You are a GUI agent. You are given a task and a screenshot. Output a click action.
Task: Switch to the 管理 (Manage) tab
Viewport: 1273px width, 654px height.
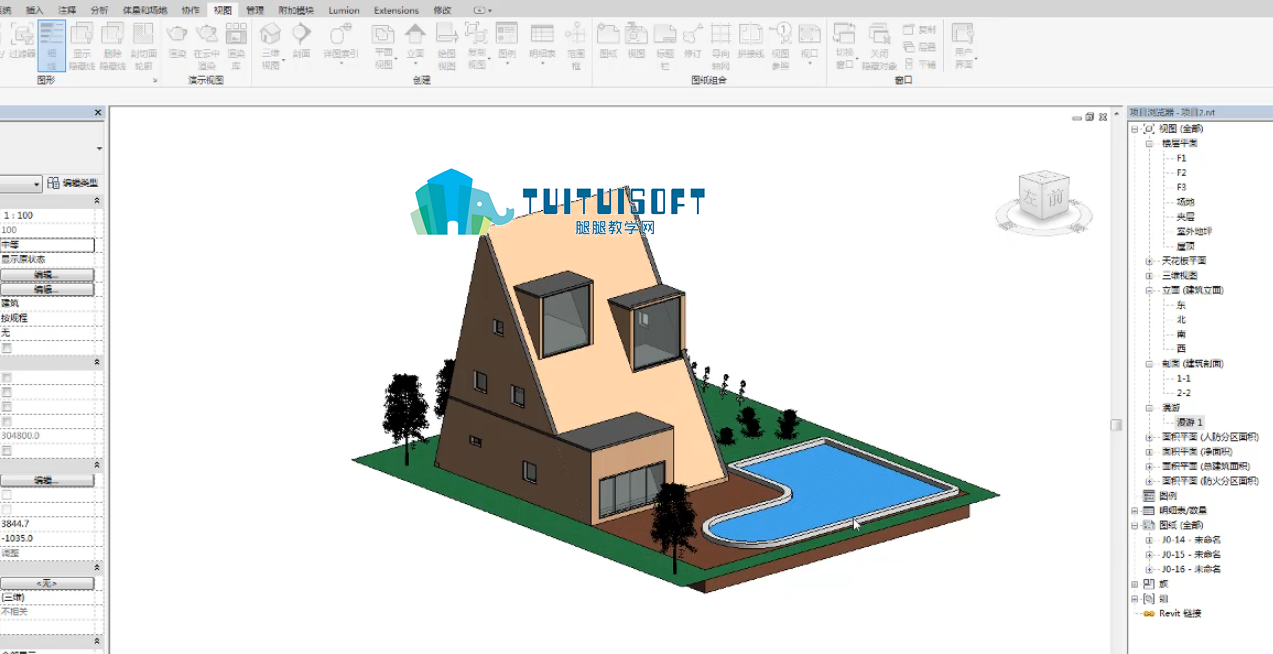[255, 10]
